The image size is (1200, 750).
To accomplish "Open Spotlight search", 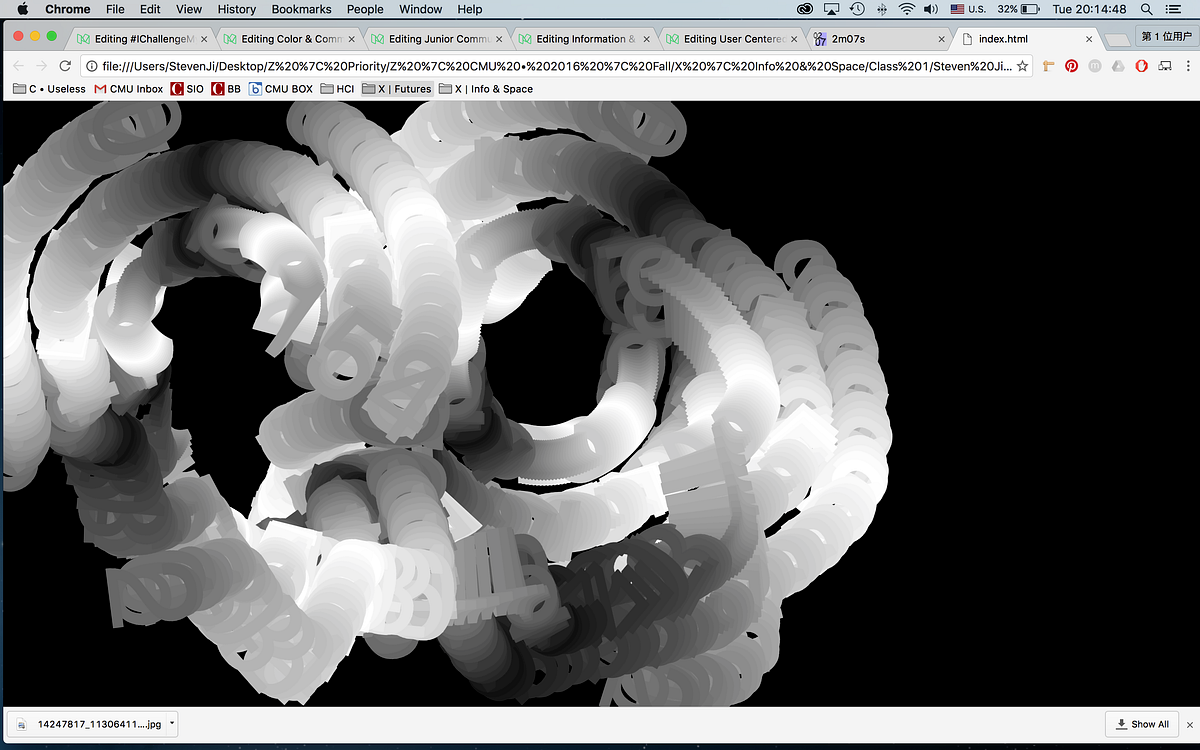I will click(1147, 9).
